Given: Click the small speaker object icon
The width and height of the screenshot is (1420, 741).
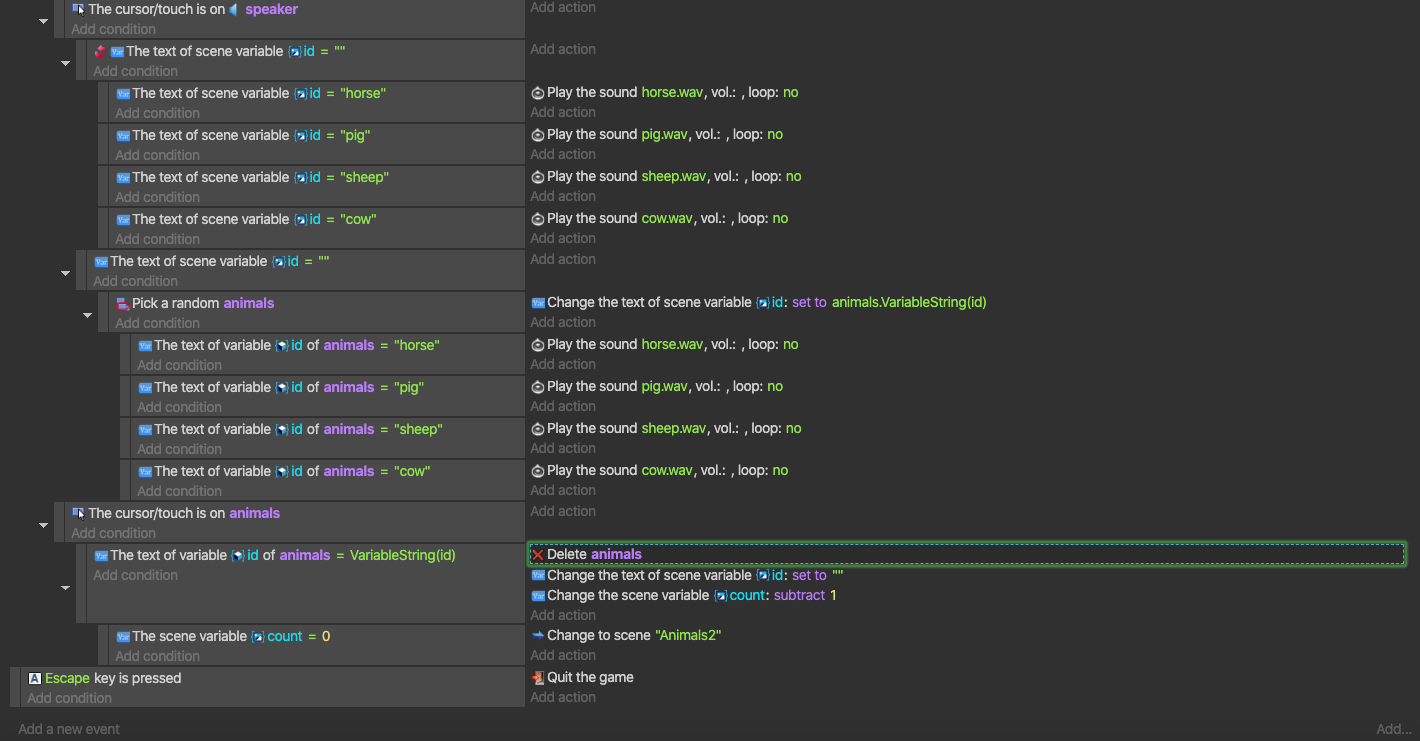Looking at the screenshot, I should point(234,9).
